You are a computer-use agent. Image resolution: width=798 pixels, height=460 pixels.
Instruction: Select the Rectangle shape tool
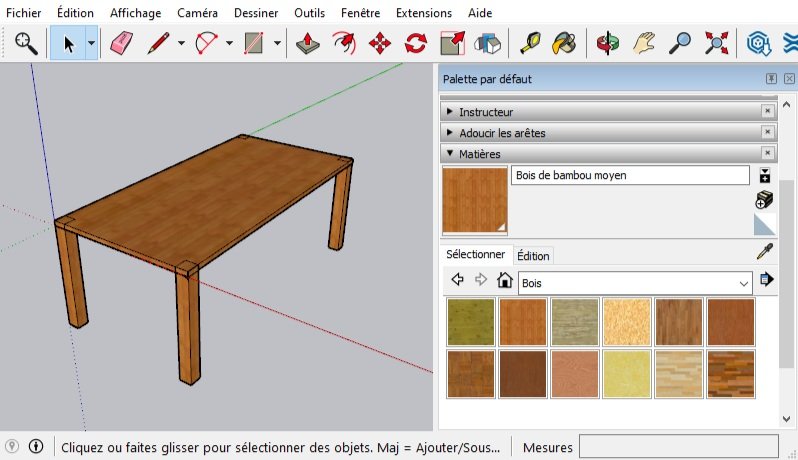[254, 43]
